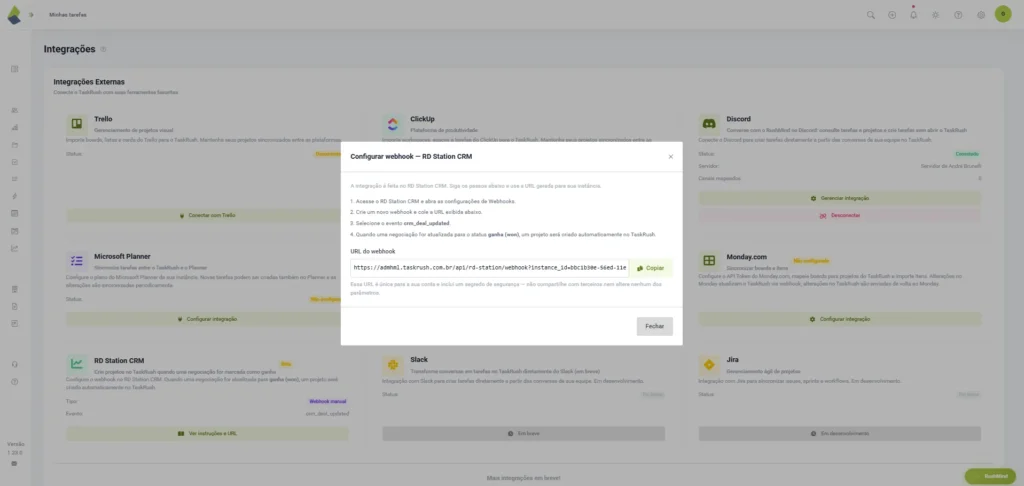Viewport: 1024px width, 486px height.
Task: Click Desconectar under Discord
Action: 840,216
